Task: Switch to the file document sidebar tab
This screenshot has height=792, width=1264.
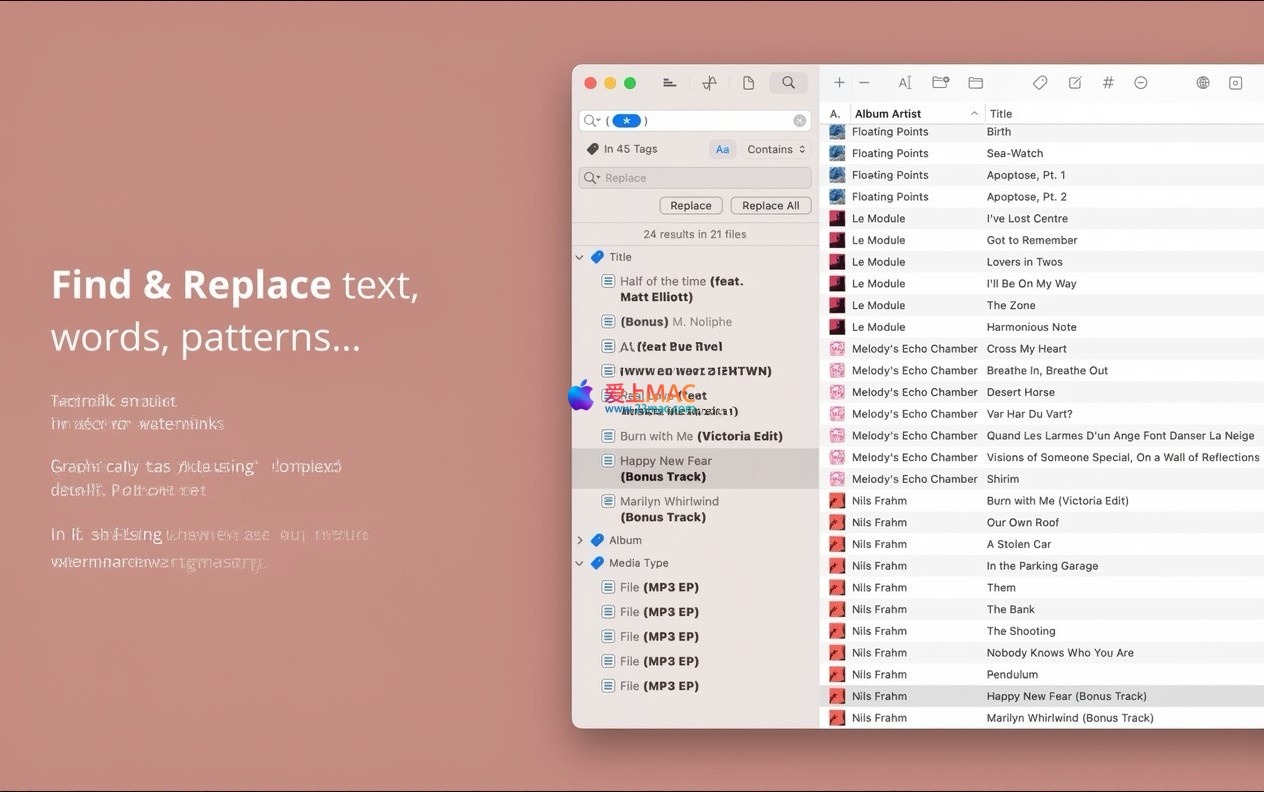Action: coord(748,83)
